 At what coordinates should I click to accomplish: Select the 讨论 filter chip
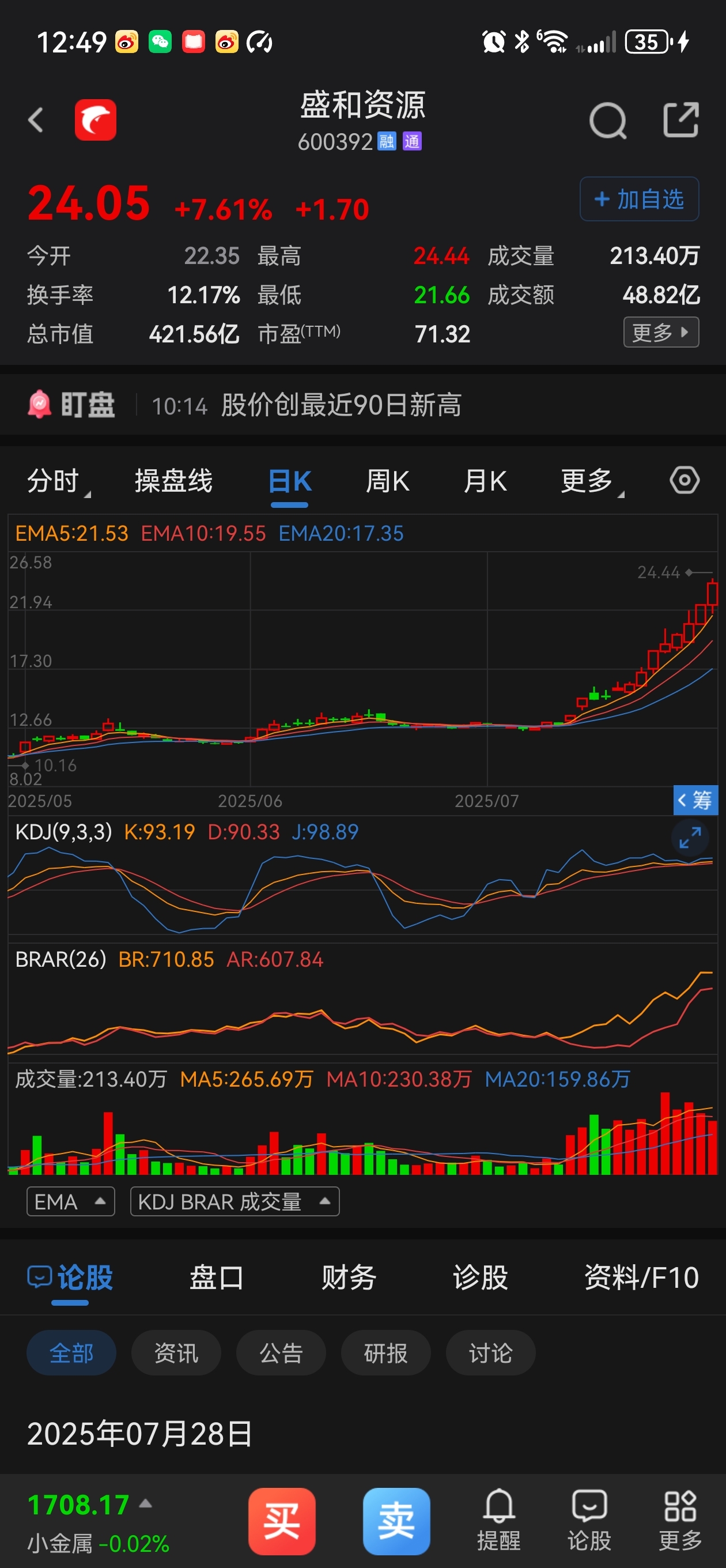tap(490, 1353)
